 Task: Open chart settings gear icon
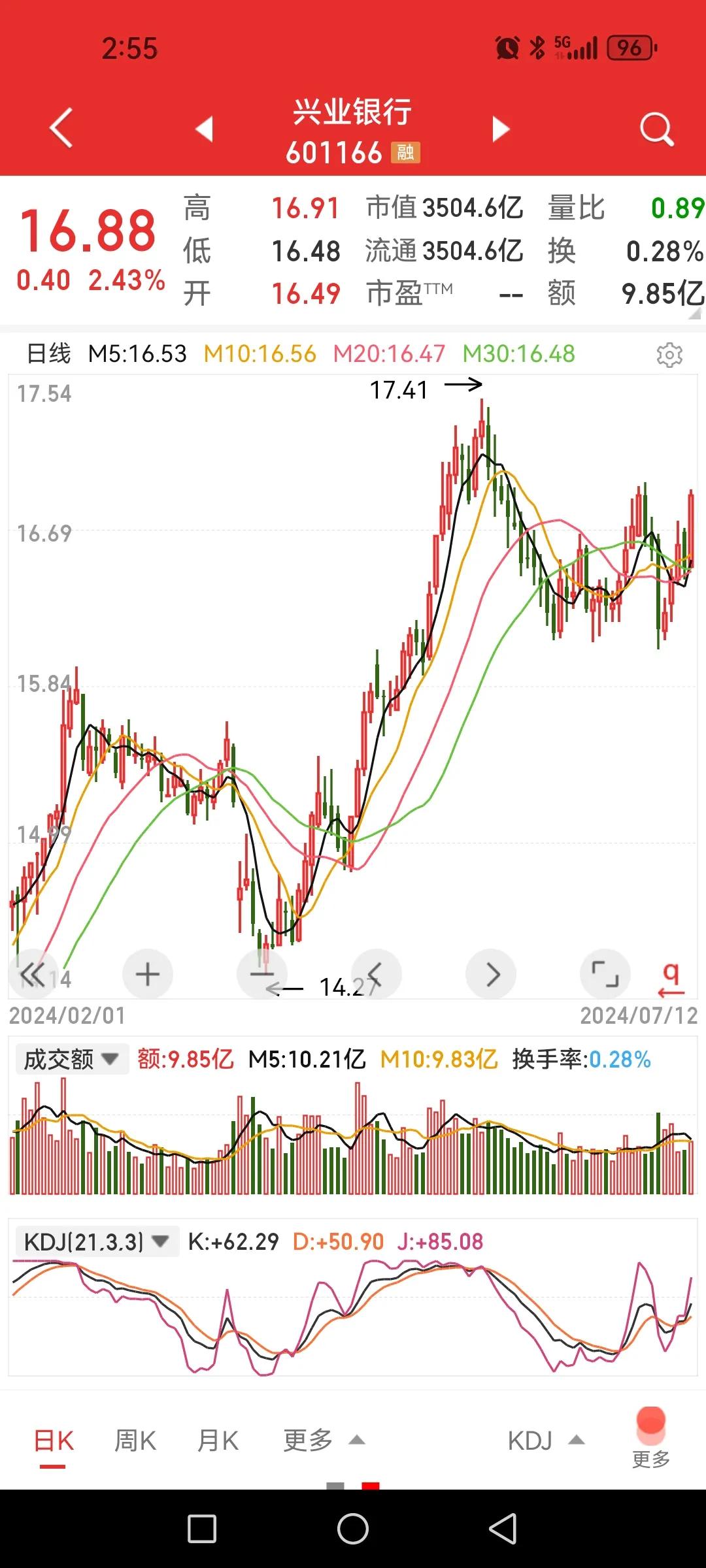[669, 354]
